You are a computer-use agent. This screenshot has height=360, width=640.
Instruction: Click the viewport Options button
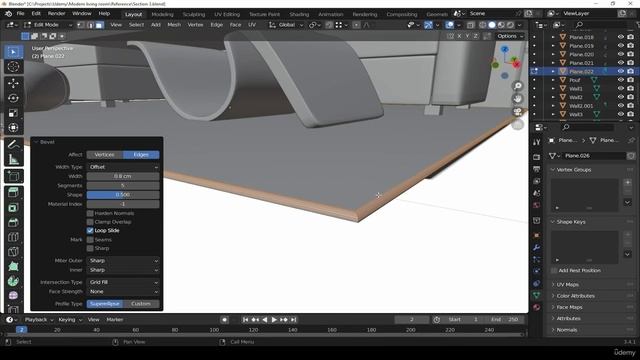(509, 36)
